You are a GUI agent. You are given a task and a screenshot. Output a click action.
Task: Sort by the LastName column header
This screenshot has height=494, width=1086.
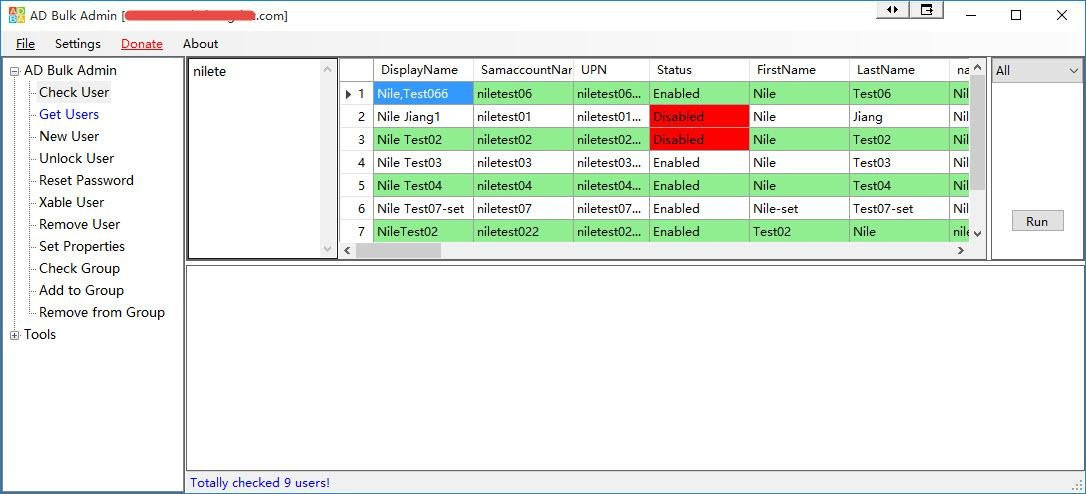(x=899, y=70)
